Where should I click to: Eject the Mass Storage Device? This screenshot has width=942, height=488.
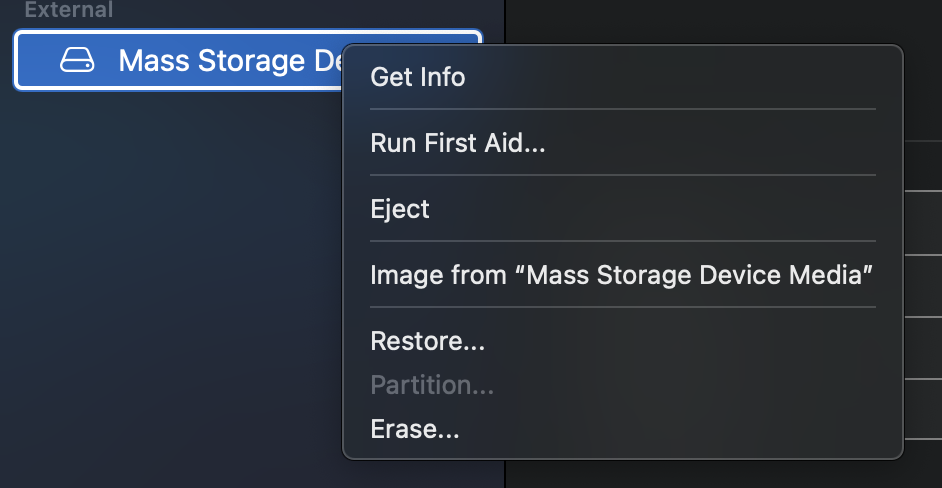coord(400,209)
